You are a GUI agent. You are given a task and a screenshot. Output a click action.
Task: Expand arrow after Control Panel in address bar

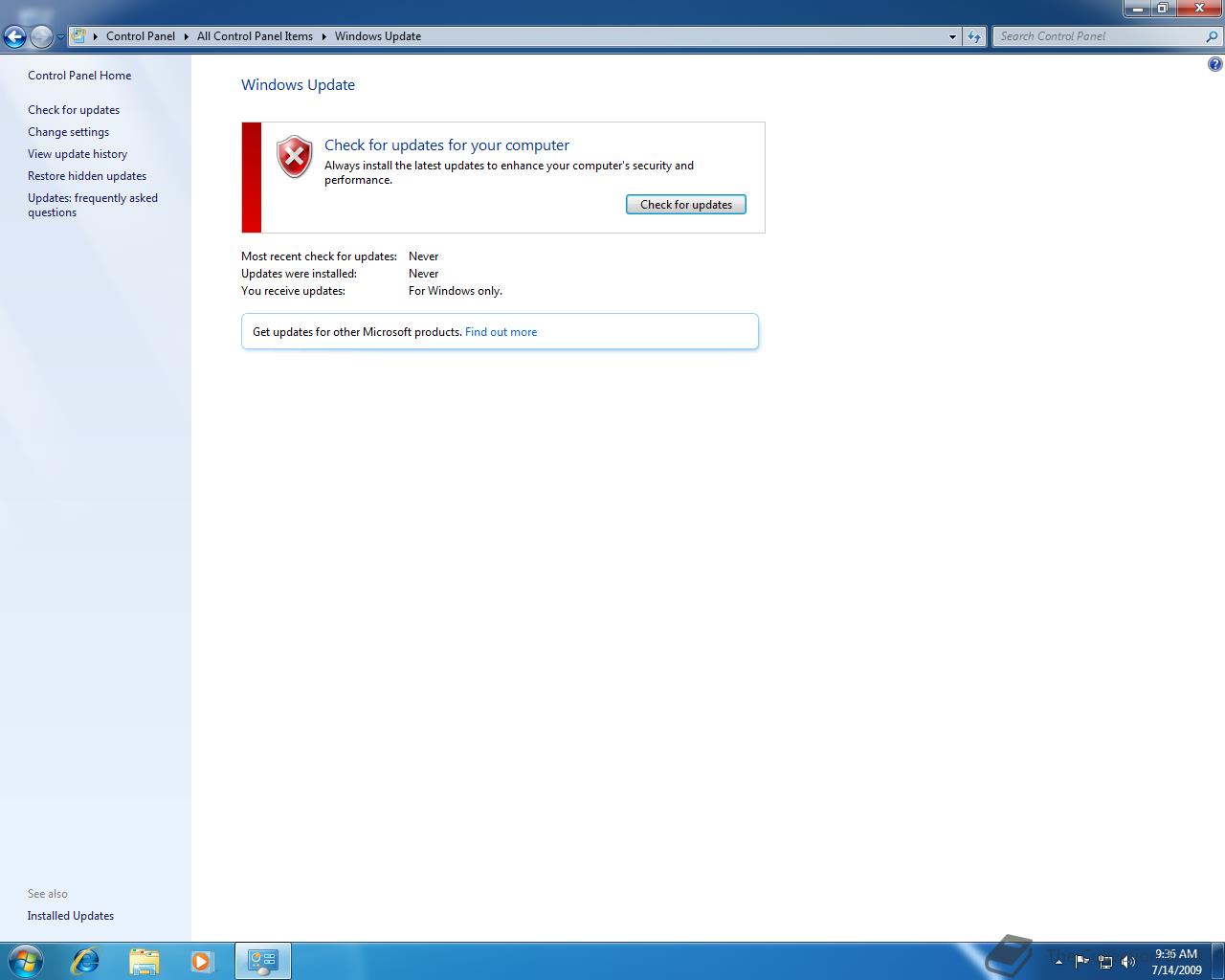(187, 36)
